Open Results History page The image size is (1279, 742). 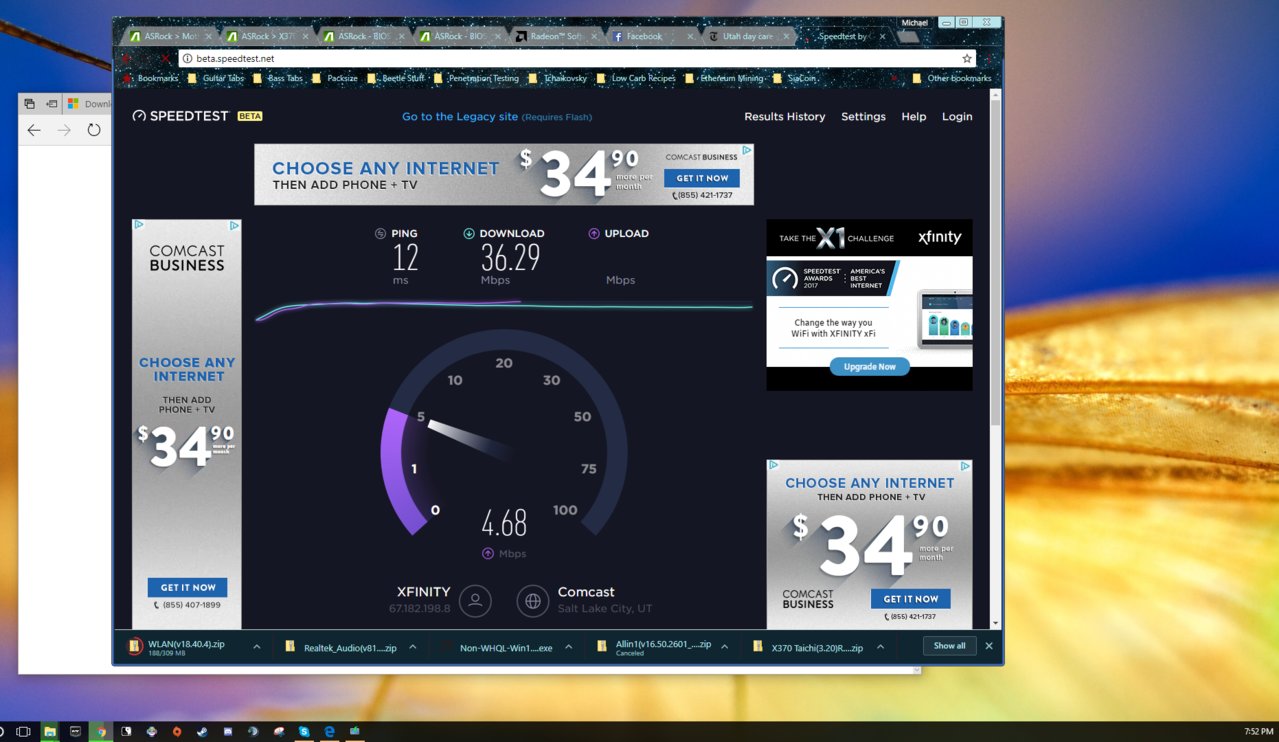[x=785, y=117]
